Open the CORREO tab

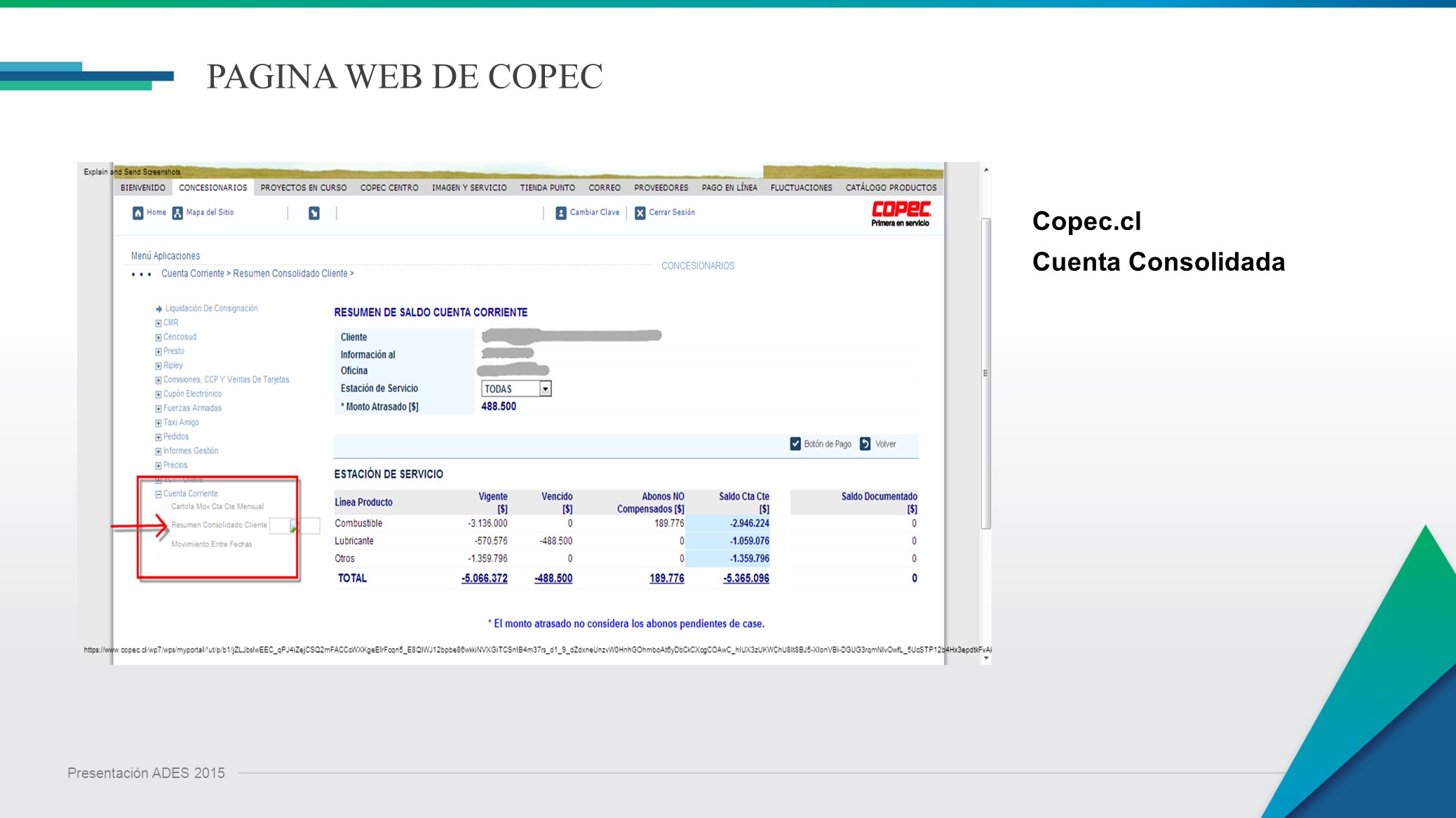click(605, 188)
